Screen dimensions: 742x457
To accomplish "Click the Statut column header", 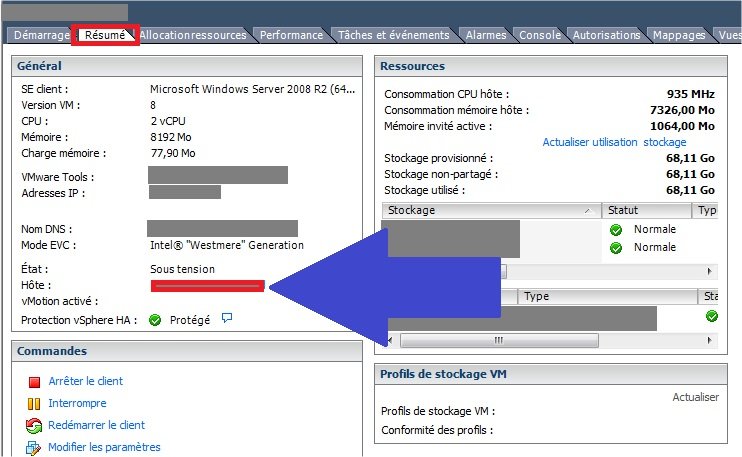I will [x=645, y=211].
